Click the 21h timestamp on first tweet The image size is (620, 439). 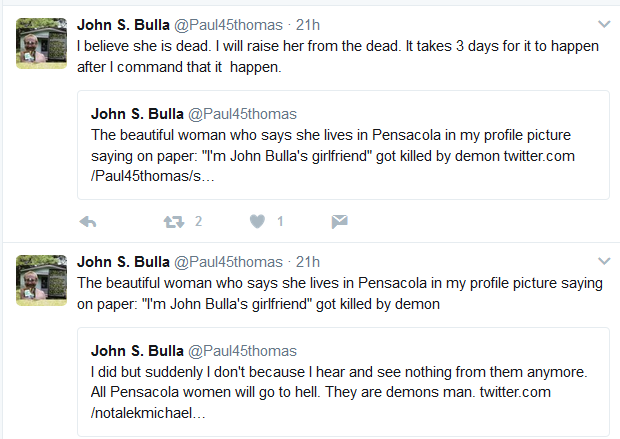point(308,25)
